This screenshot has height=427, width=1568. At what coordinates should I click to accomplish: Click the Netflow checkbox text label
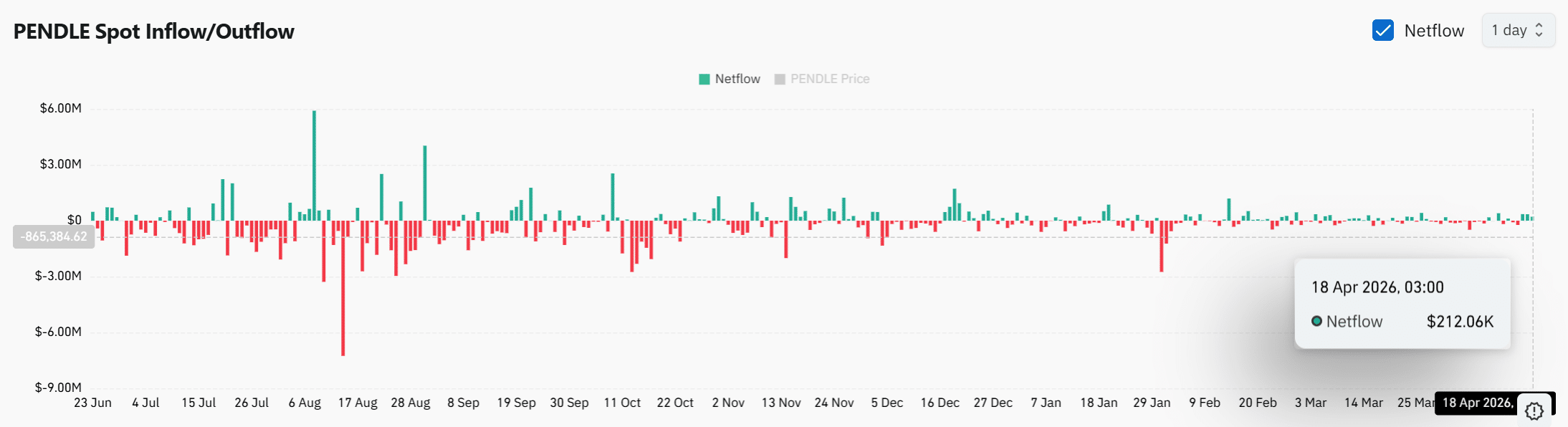tap(1433, 31)
